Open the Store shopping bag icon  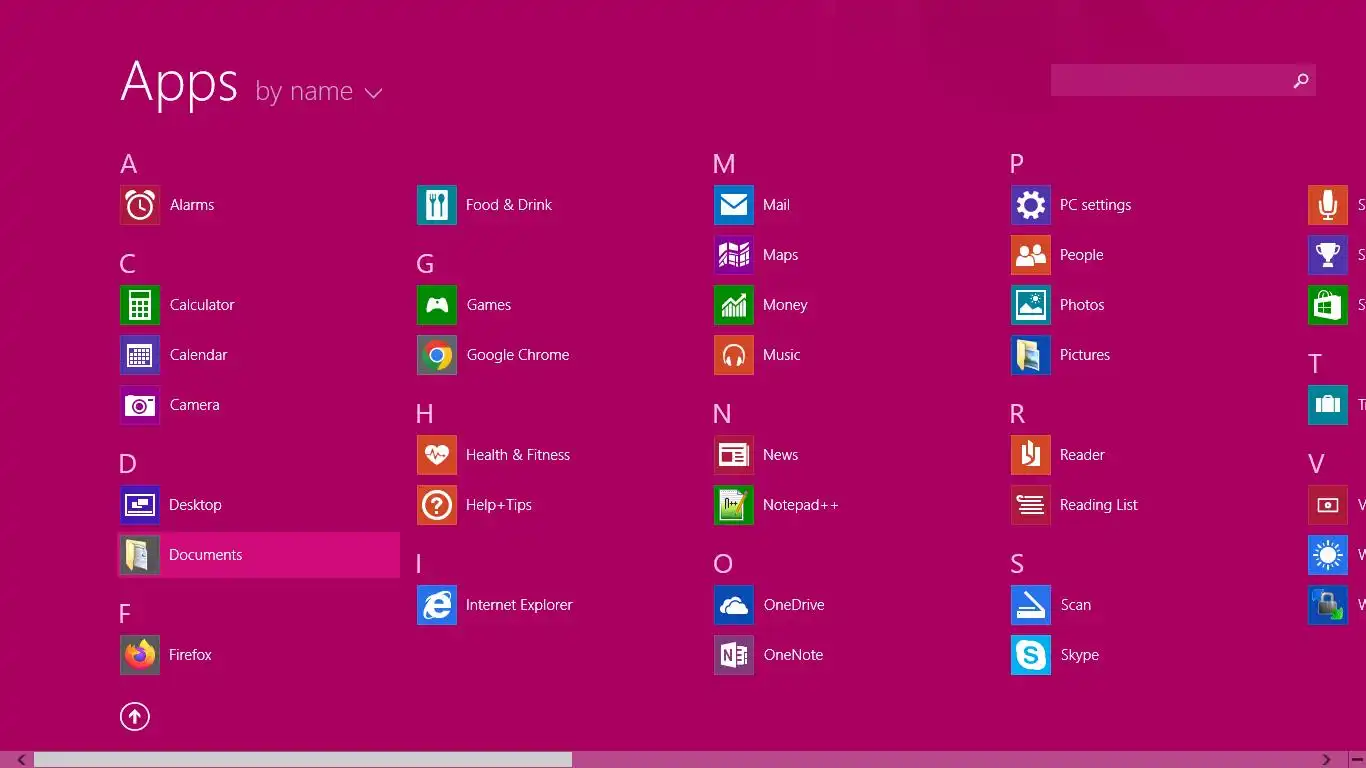click(x=1328, y=305)
